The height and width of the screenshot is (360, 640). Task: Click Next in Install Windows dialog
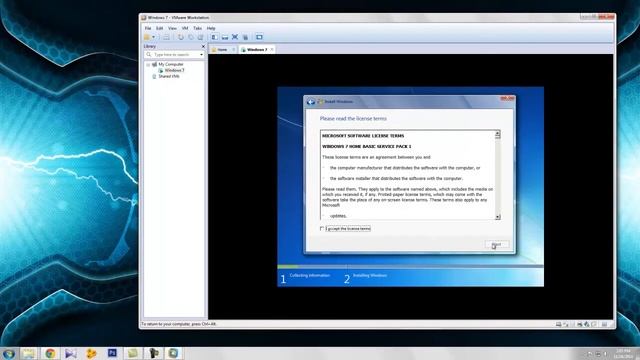pos(497,244)
